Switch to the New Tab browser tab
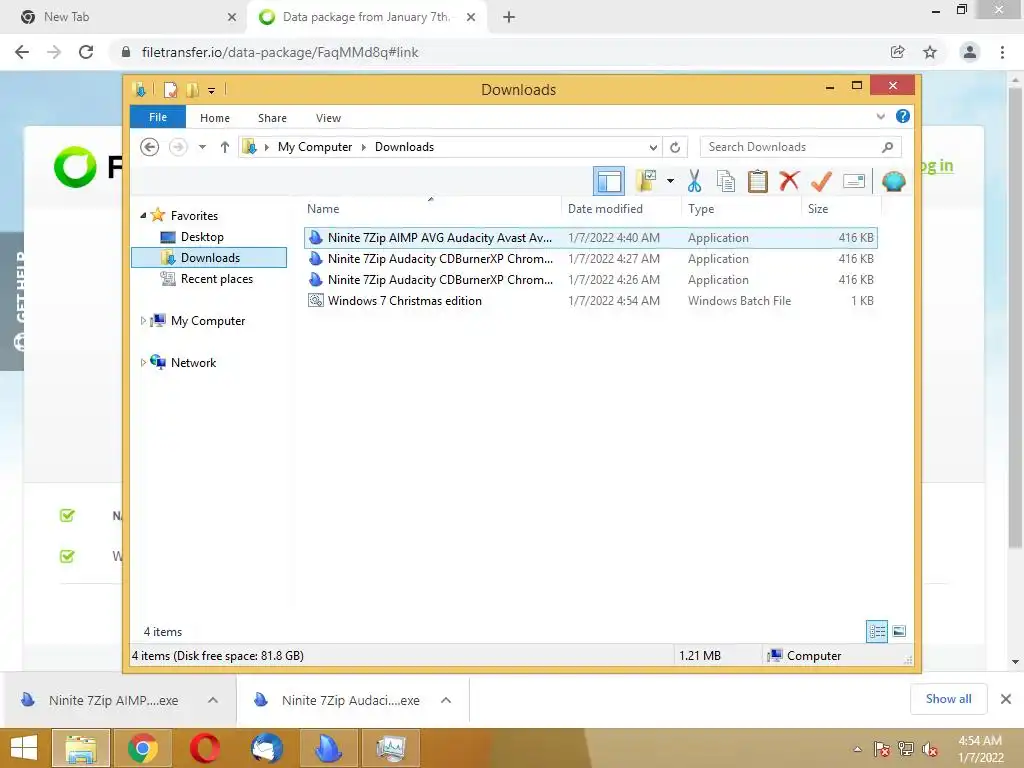This screenshot has width=1024, height=768. pos(124,17)
